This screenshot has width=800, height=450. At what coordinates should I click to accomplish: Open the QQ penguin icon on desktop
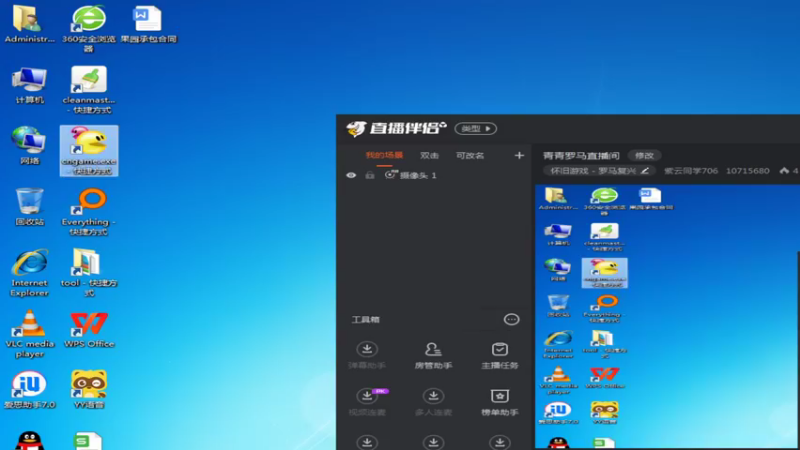click(29, 440)
